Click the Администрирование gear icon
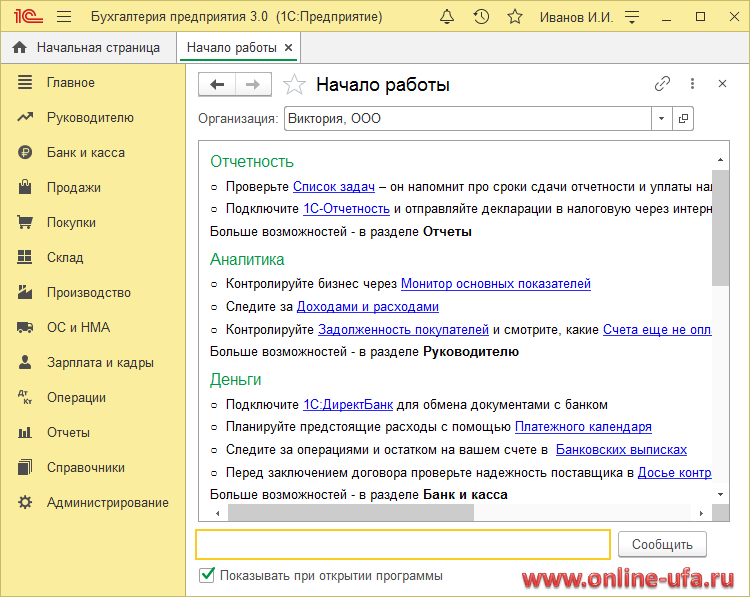750x597 pixels. (x=25, y=502)
